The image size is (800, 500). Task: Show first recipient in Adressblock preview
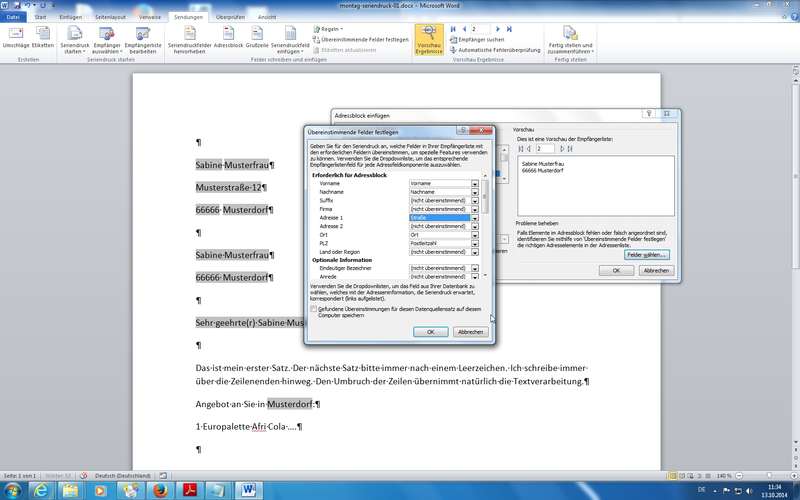click(520, 149)
